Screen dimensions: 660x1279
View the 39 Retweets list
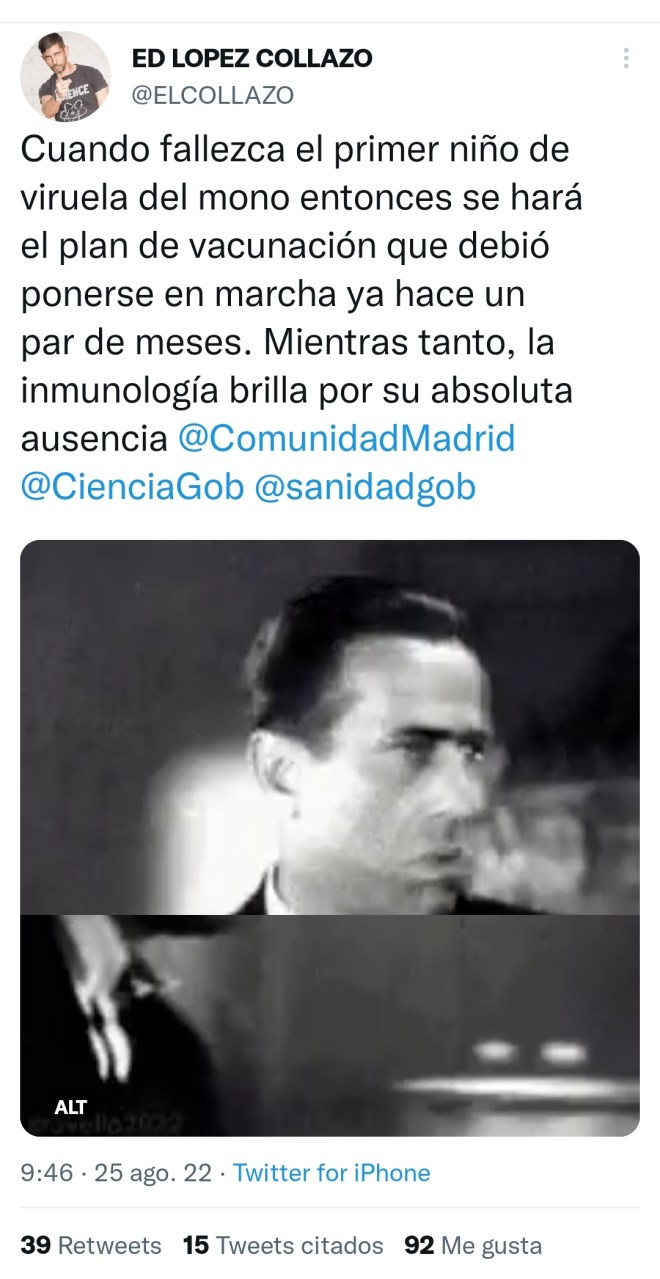pos(91,1245)
